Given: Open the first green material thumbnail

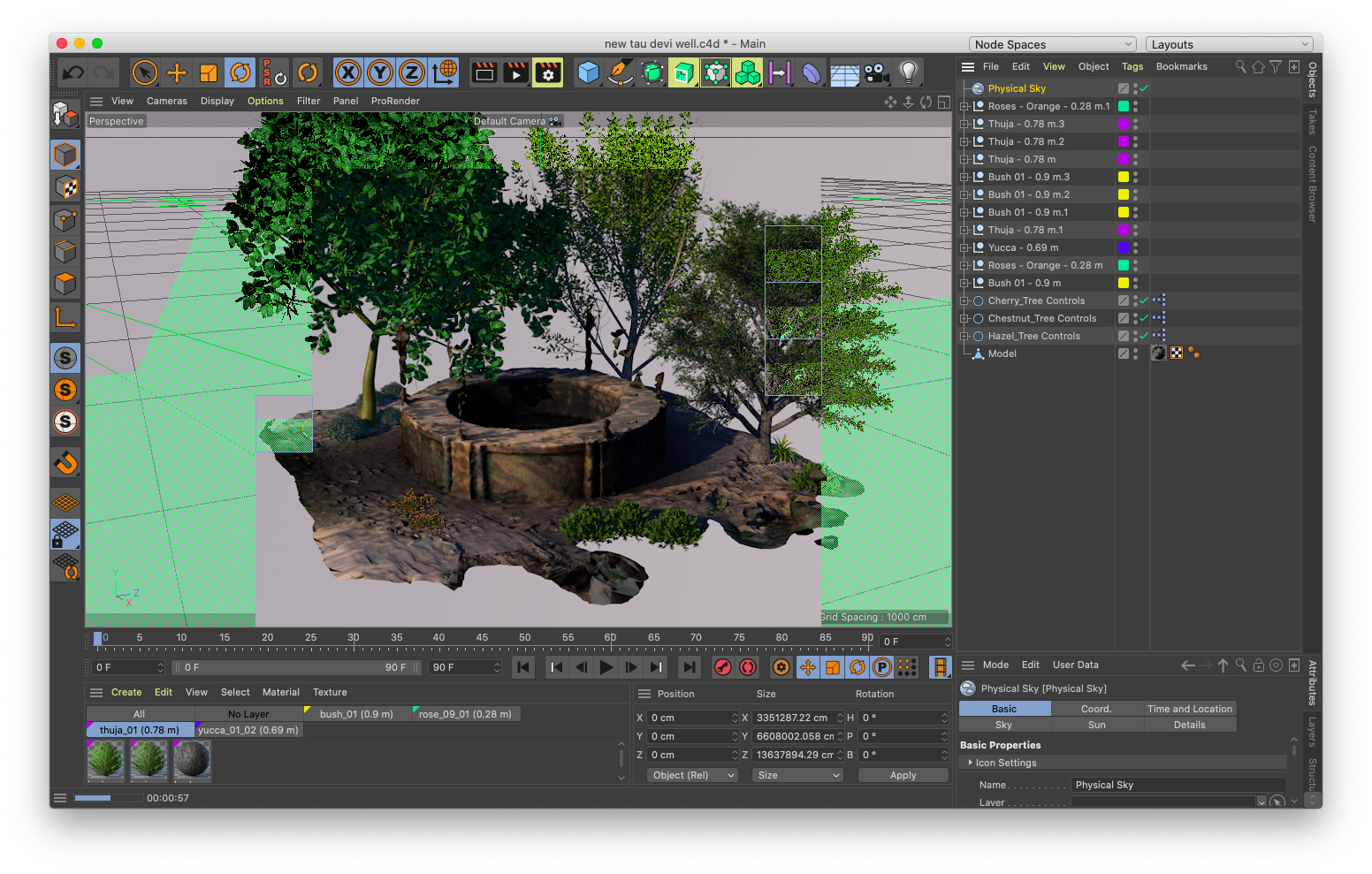Looking at the screenshot, I should [x=105, y=761].
